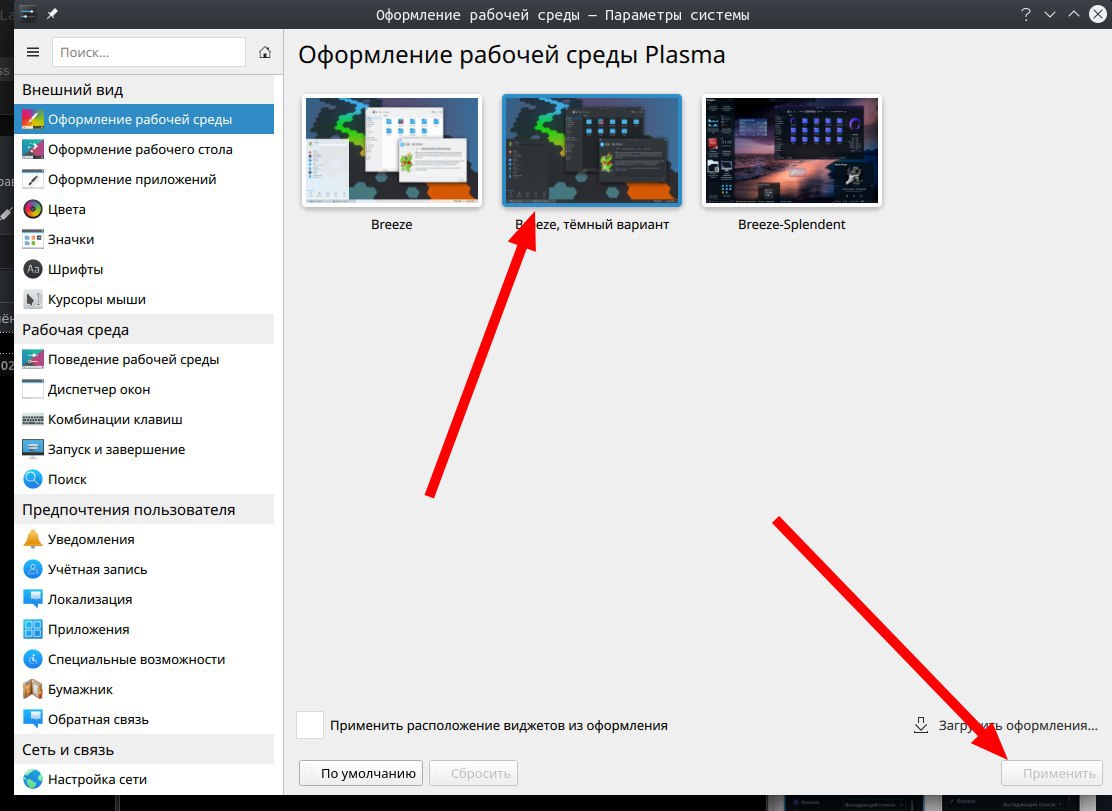Open Учётная запись settings page
This screenshot has width=1112, height=811.
coord(144,569)
